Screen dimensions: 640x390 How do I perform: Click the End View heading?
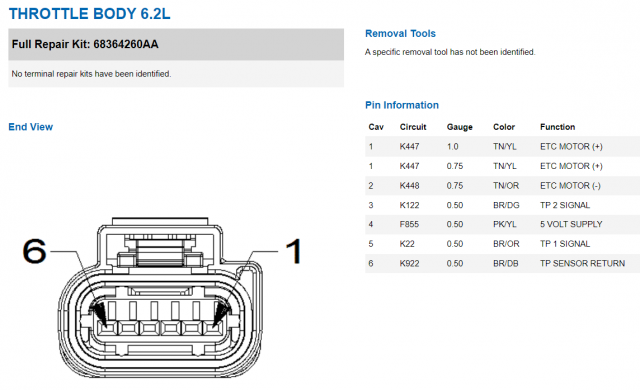pos(31,127)
